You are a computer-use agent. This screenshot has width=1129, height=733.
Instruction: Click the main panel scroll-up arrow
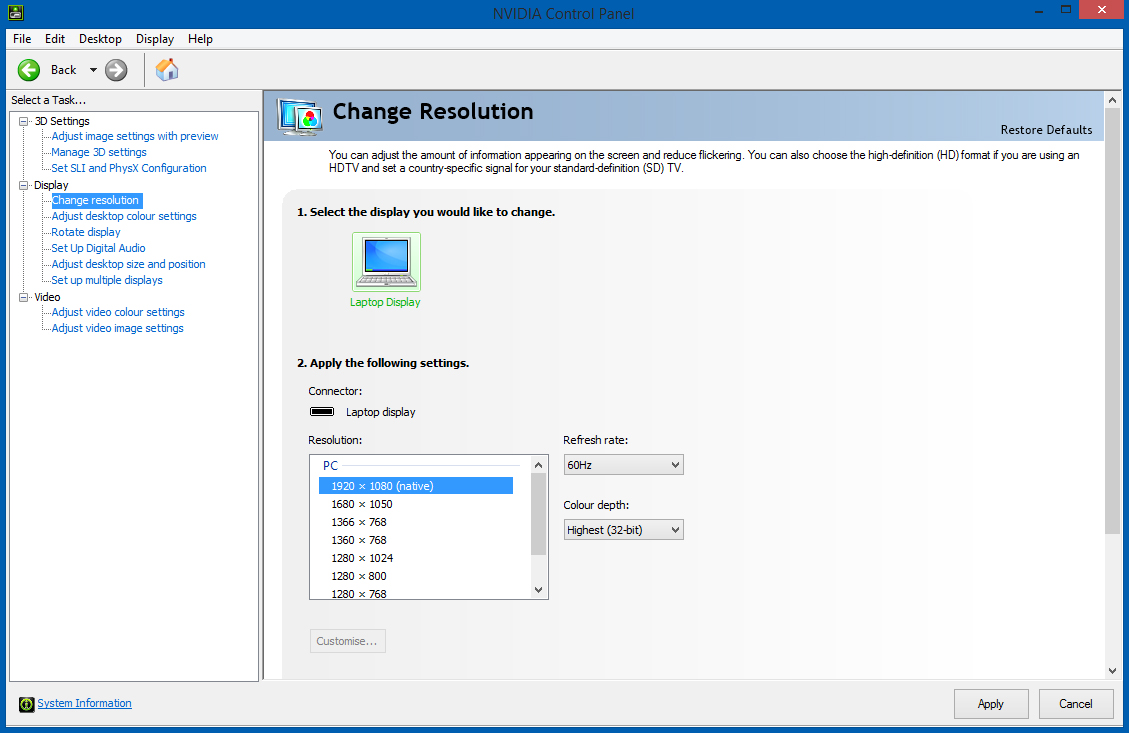coord(1112,100)
